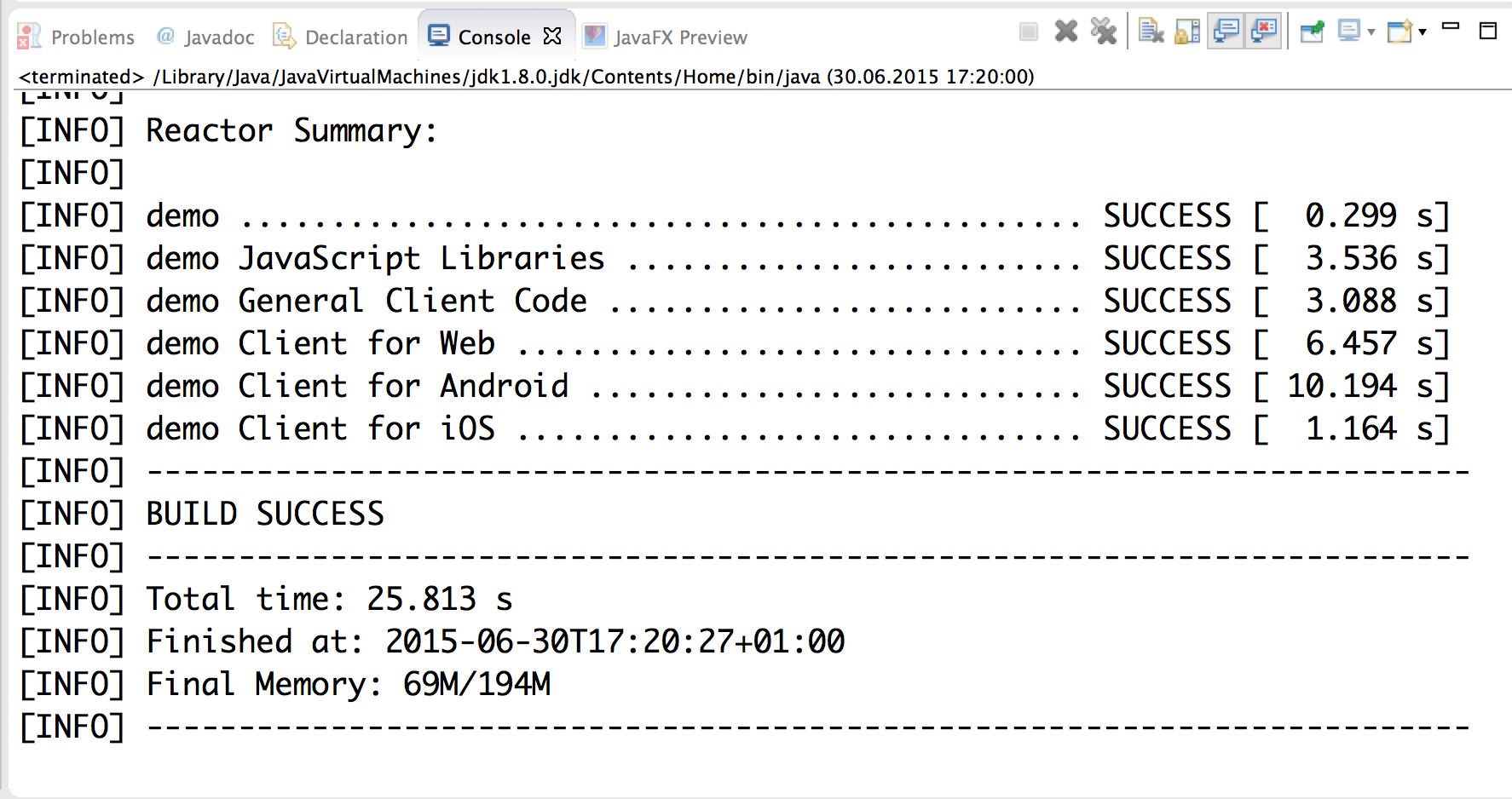Toggle show console on standard error change
The image size is (1512, 799).
1263,32
